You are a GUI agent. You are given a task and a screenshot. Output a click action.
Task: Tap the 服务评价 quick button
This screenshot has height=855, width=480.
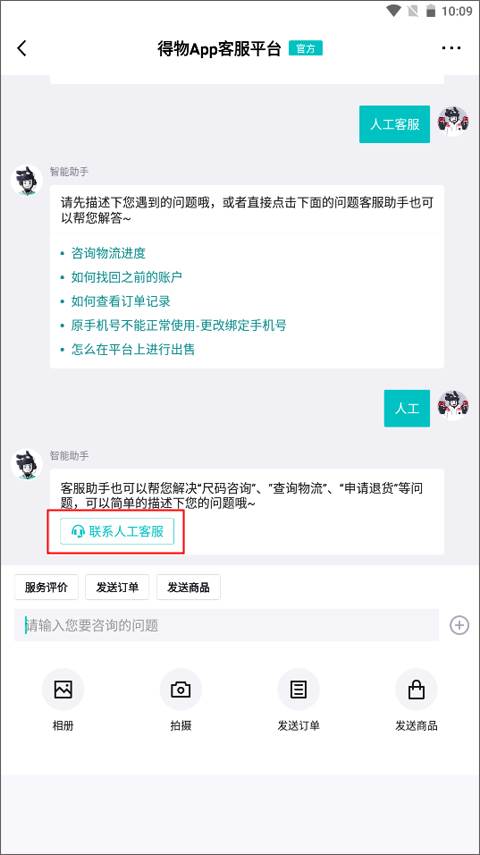[46, 587]
